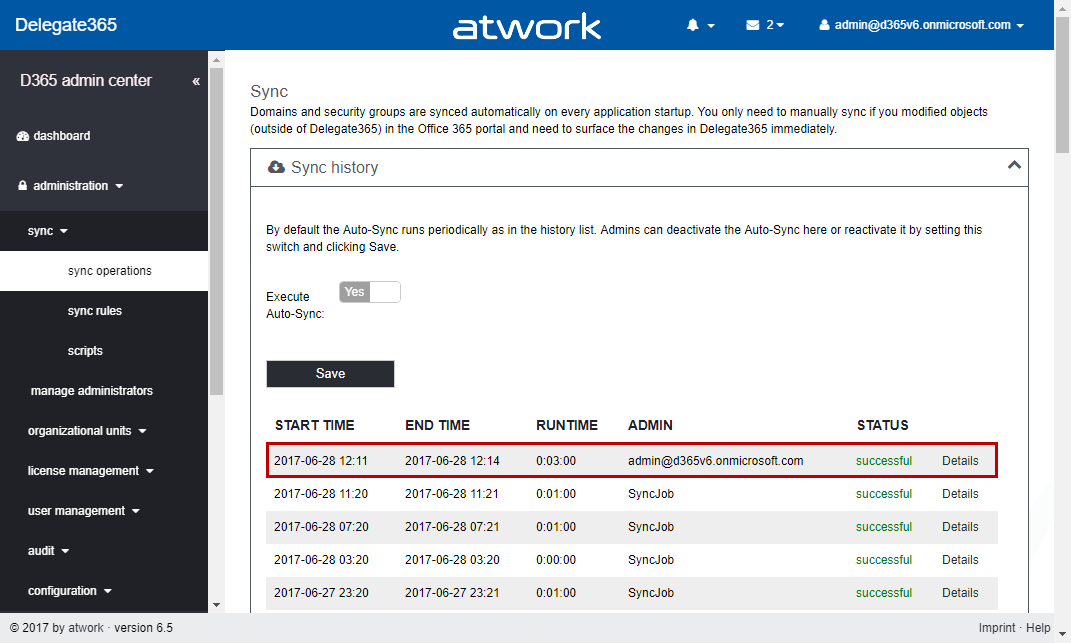Click end time 2017-06-28 03:20
This screenshot has height=643, width=1071.
click(451, 560)
